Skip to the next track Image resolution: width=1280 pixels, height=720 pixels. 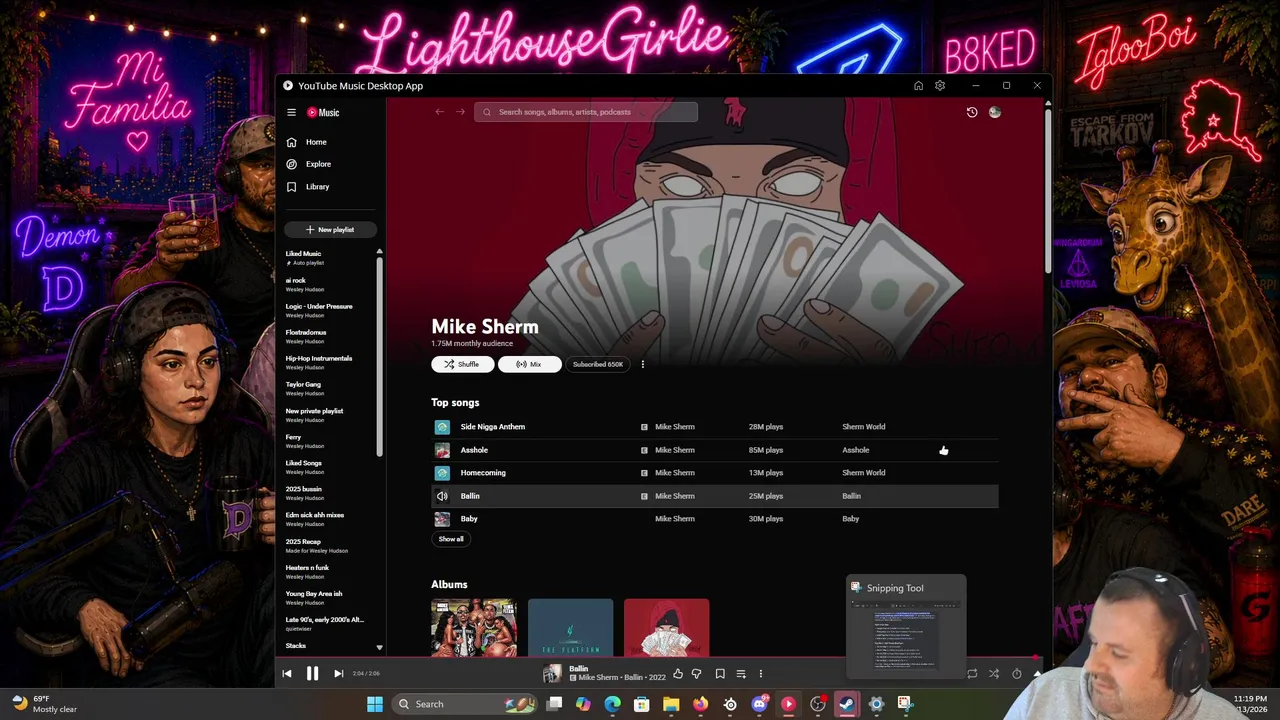click(x=338, y=674)
